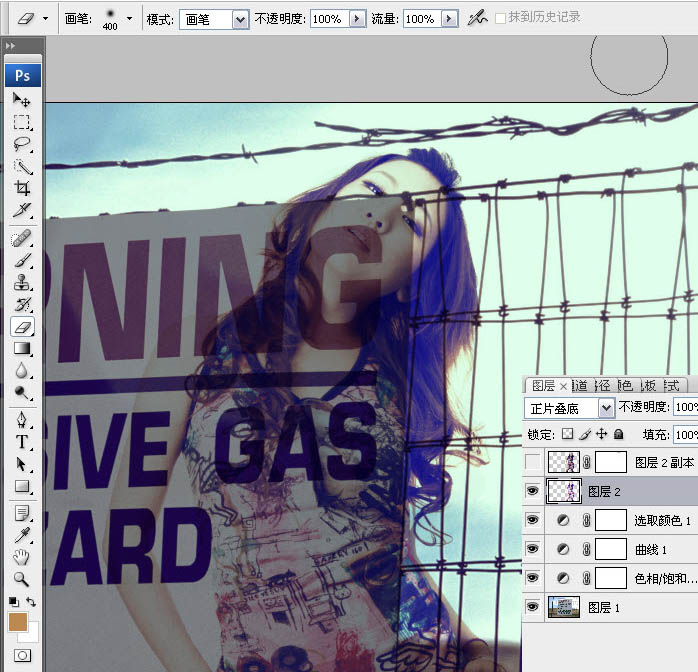Switch to the 图层 panel tab
Image resolution: width=698 pixels, height=672 pixels.
coord(543,385)
